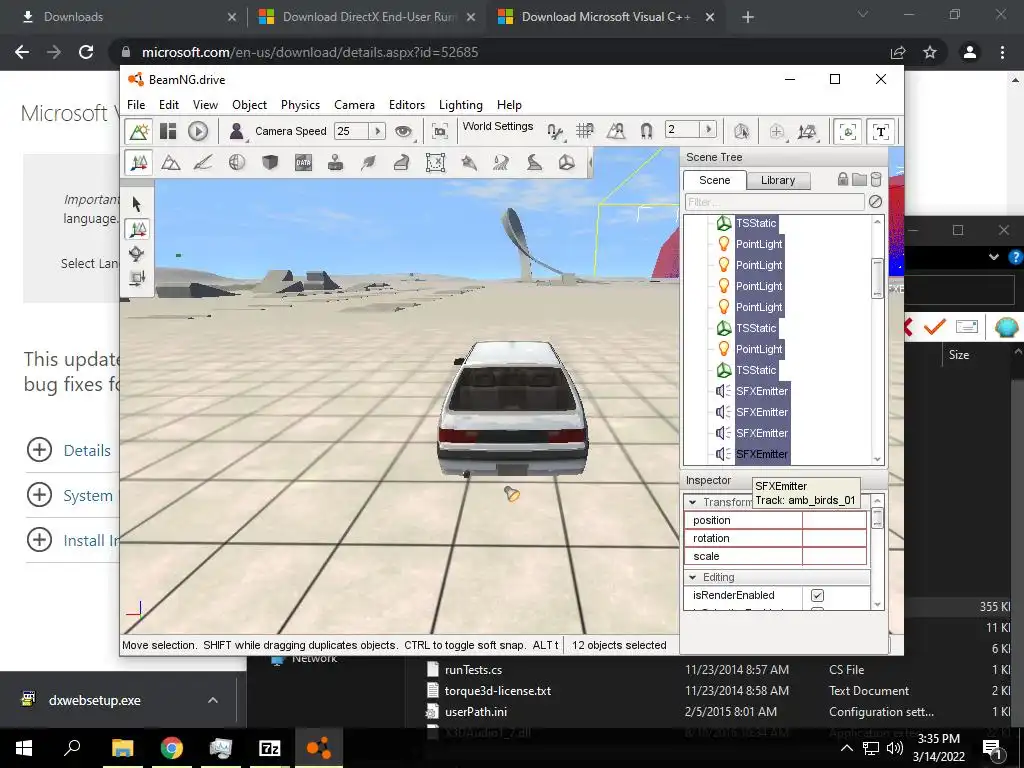The height and width of the screenshot is (768, 1024).
Task: Select userPath.ini in file explorer
Action: point(476,711)
